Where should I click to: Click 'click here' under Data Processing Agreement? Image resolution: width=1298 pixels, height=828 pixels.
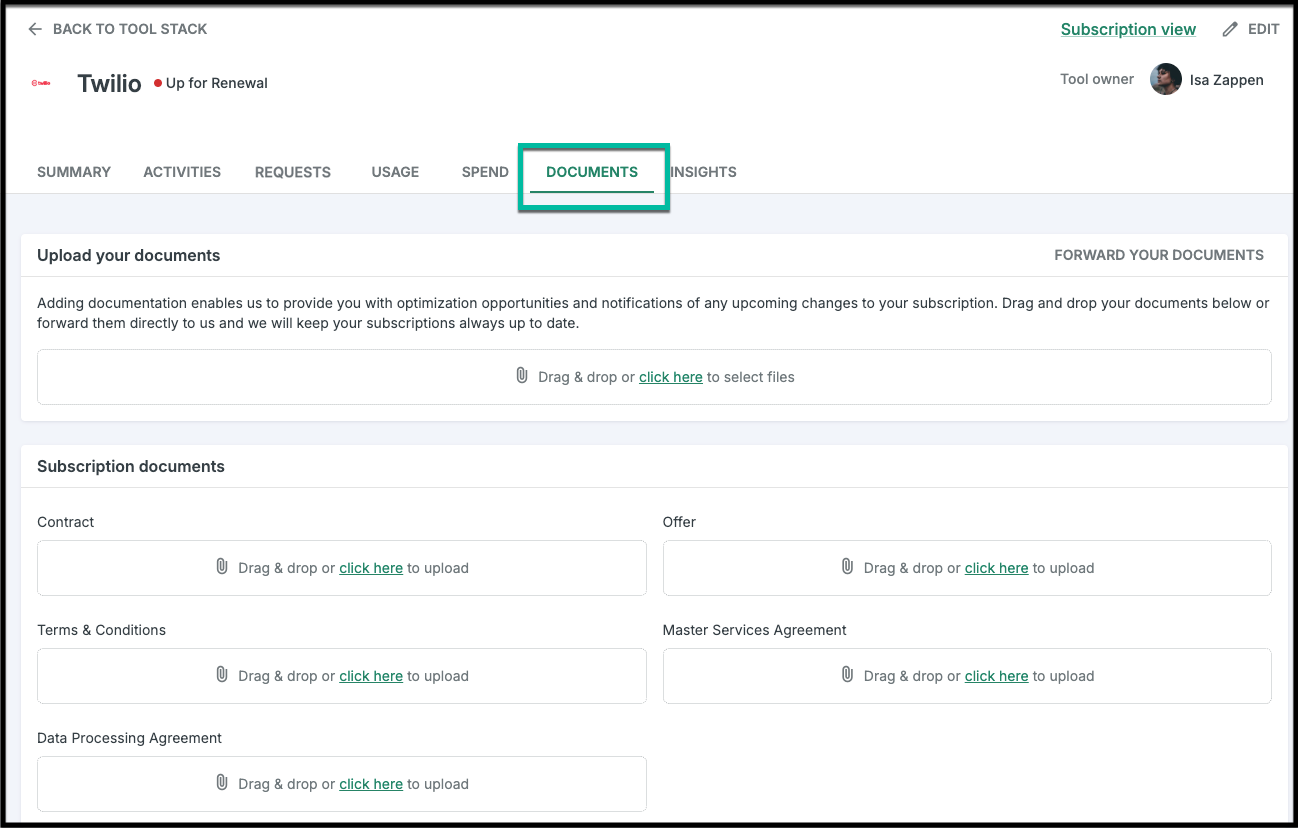(371, 784)
